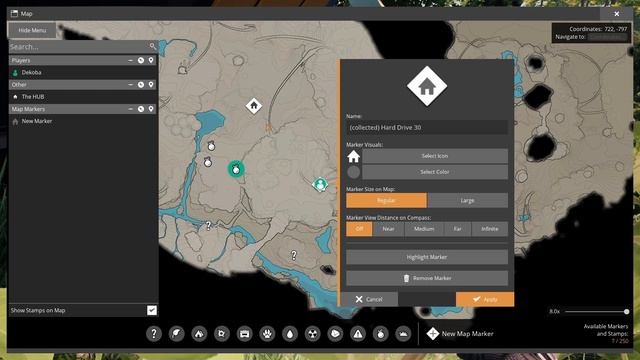Select Dekoba in the Players list
Screen dimensions: 640x360
pyautogui.click(x=83, y=72)
